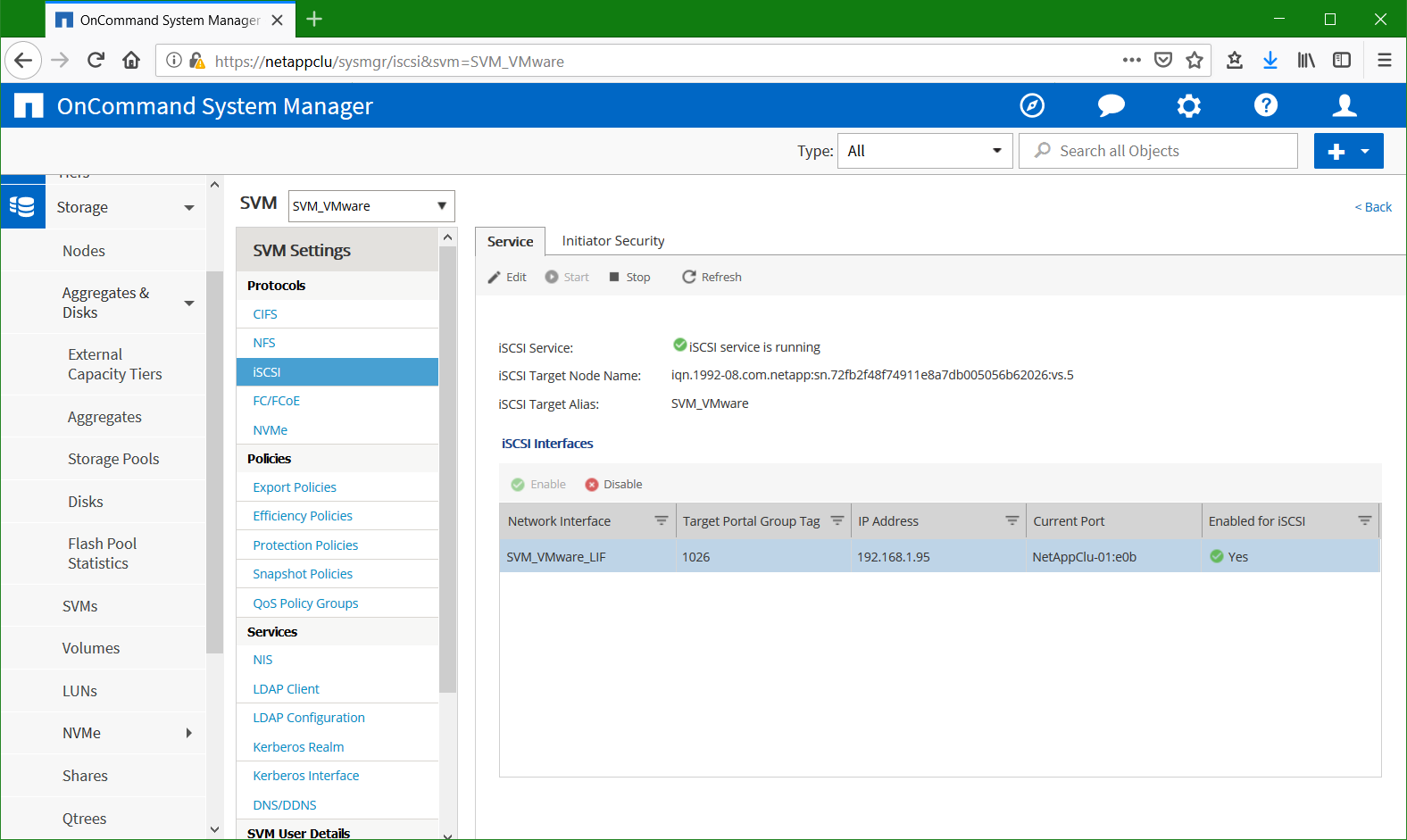Open the help question mark icon
Screen dimensions: 1407x840
tap(1266, 105)
